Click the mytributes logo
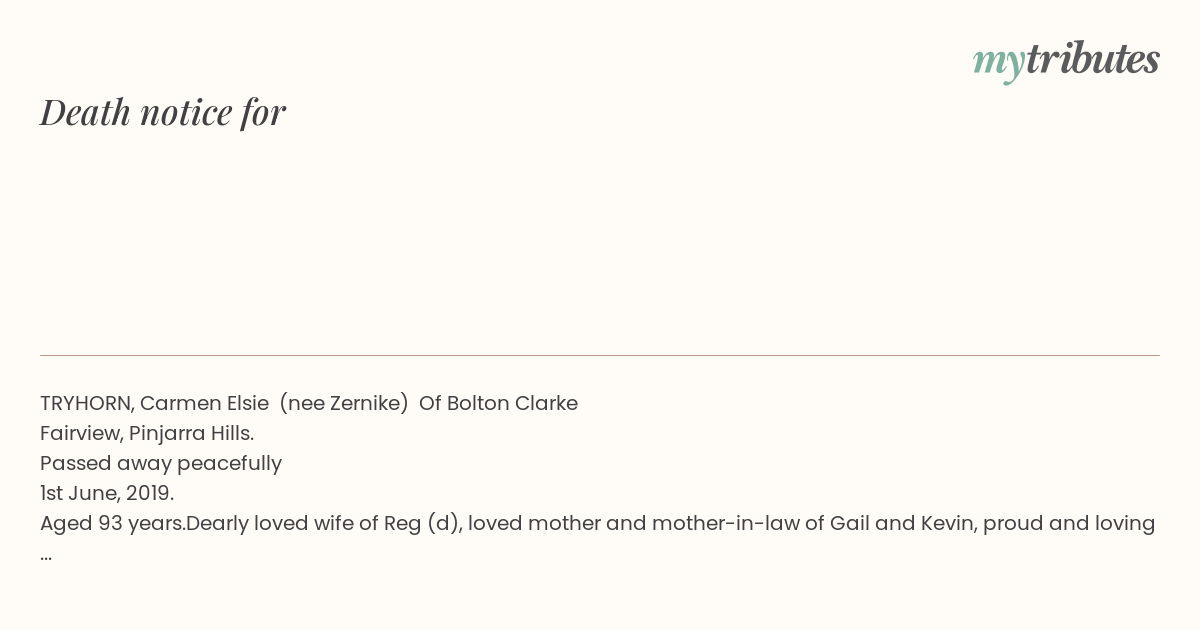Viewport: 1200px width, 630px height. tap(1066, 61)
